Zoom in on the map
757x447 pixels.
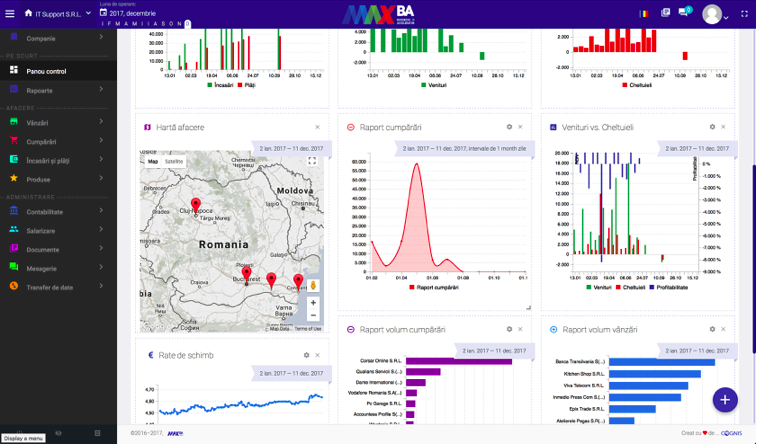(x=313, y=302)
